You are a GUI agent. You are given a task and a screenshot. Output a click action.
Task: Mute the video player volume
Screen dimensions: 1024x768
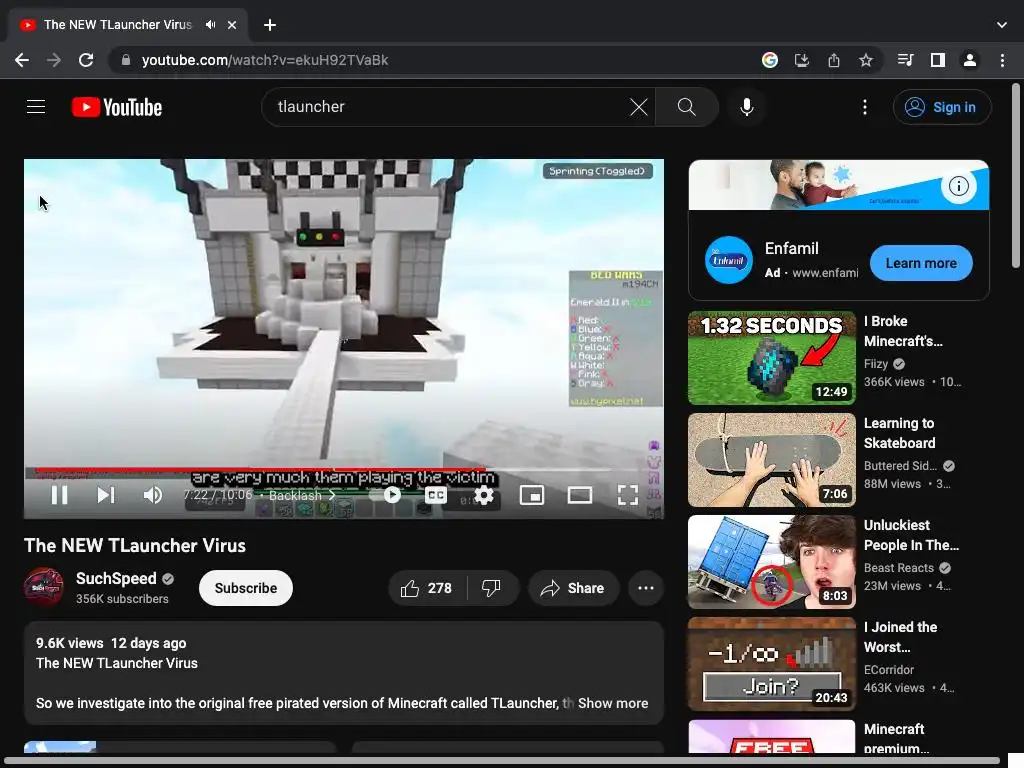(152, 495)
